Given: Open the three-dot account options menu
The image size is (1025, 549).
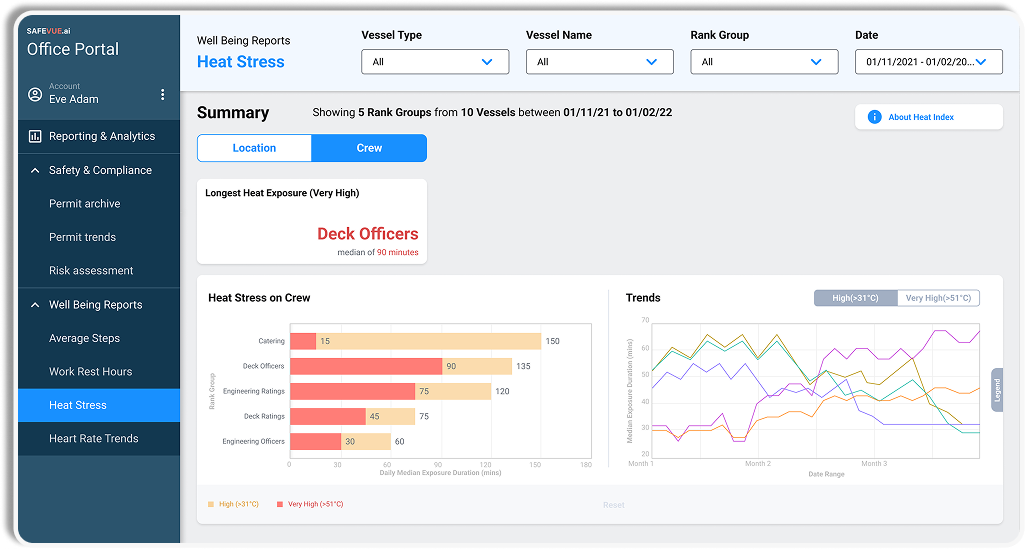Looking at the screenshot, I should (x=163, y=95).
